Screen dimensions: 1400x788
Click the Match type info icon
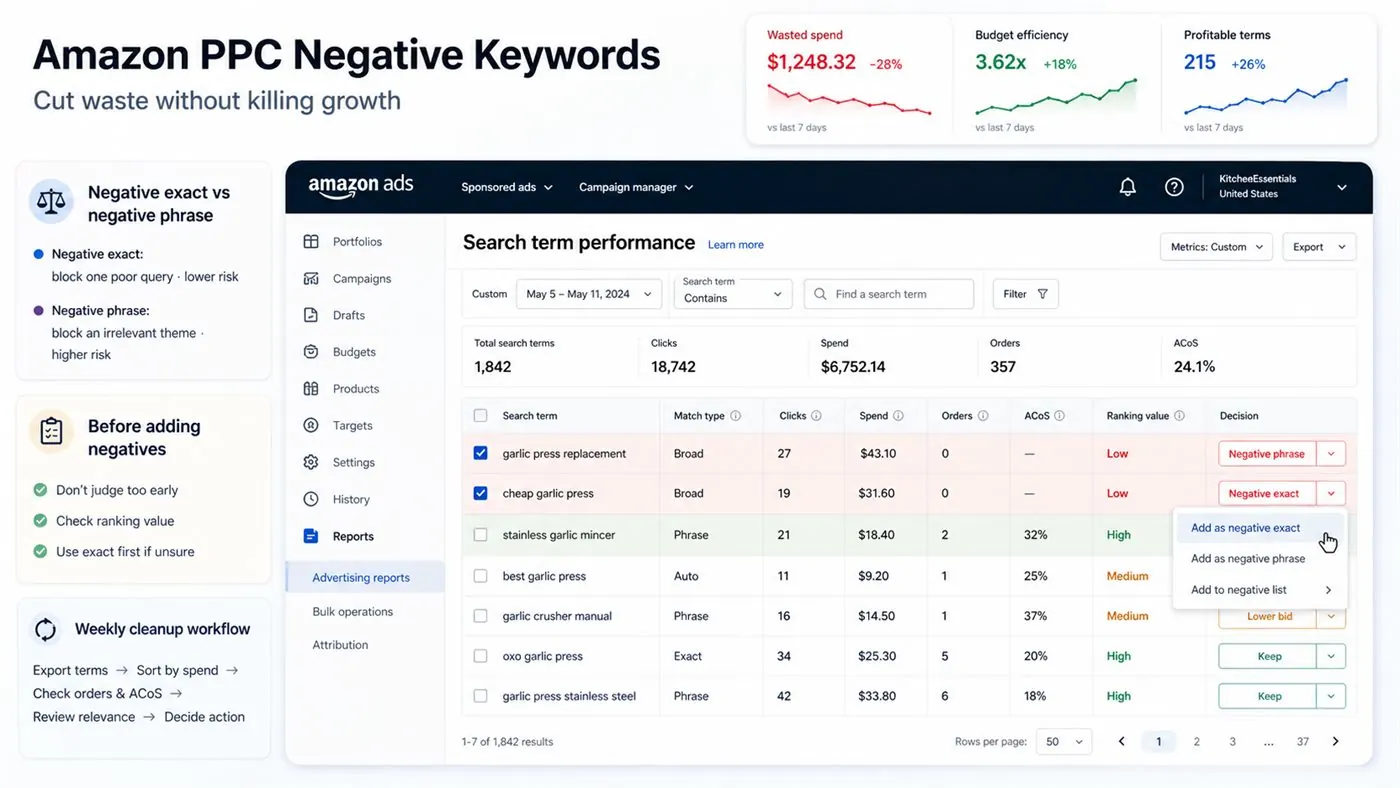(736, 416)
